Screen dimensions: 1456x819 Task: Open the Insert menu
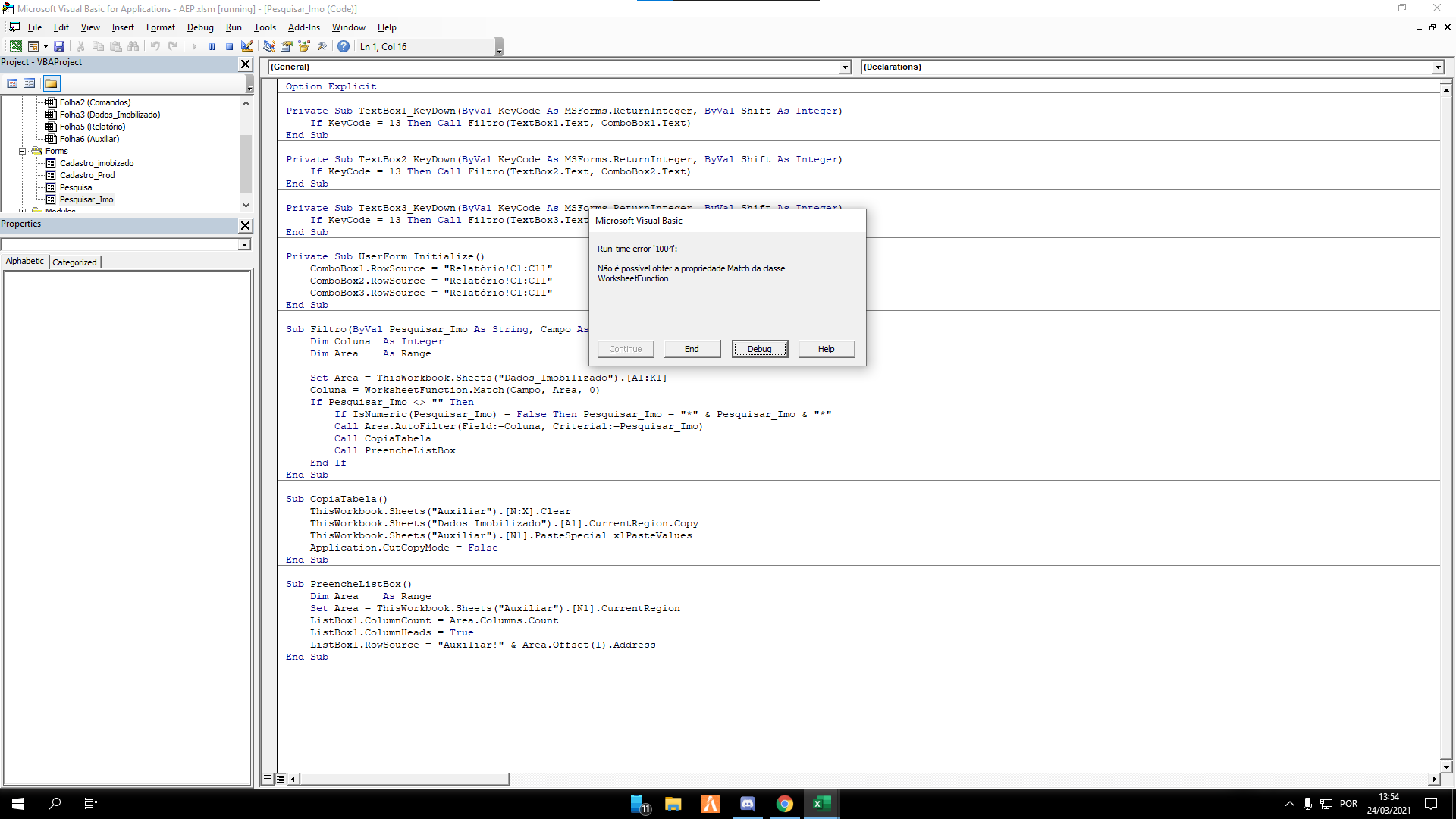coord(123,27)
